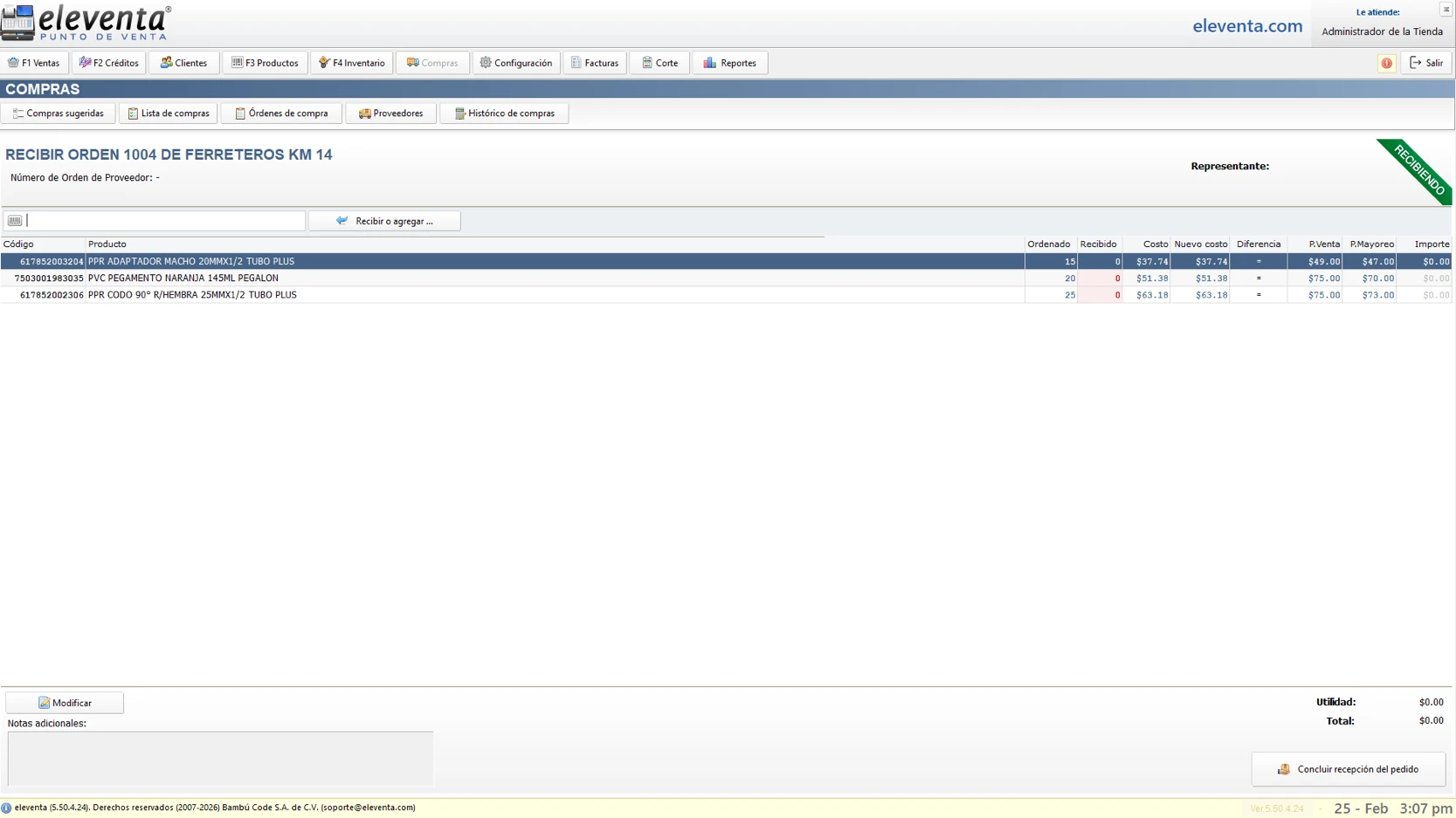Open Facturas module
1456x818 pixels.
595,63
